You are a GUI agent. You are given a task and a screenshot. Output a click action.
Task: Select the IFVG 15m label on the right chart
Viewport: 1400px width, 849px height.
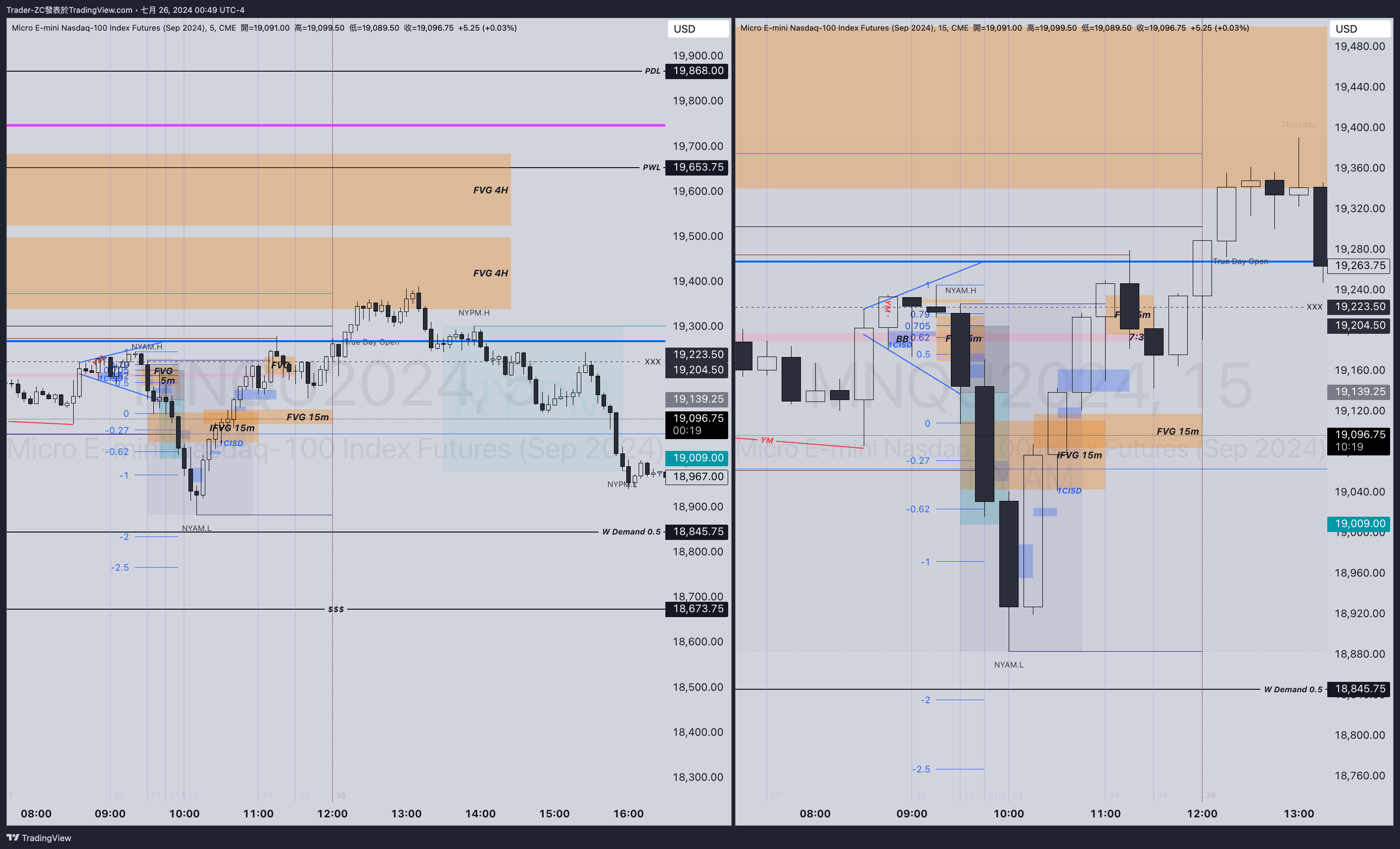pyautogui.click(x=1079, y=455)
